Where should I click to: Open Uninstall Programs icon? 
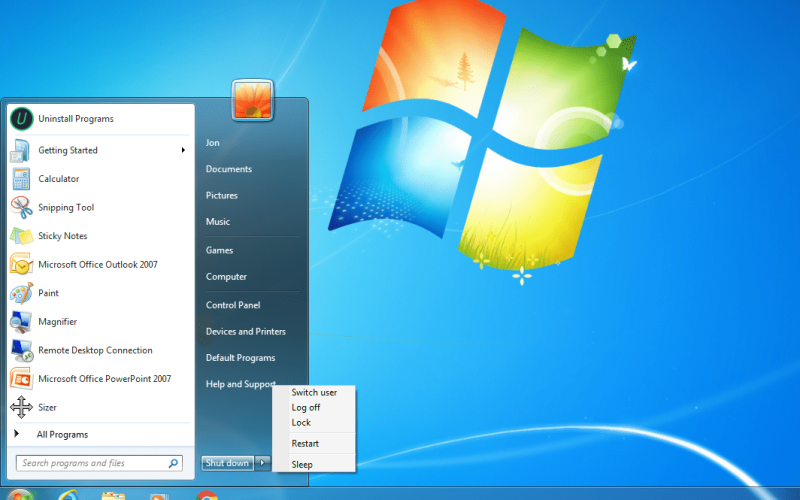coord(21,119)
